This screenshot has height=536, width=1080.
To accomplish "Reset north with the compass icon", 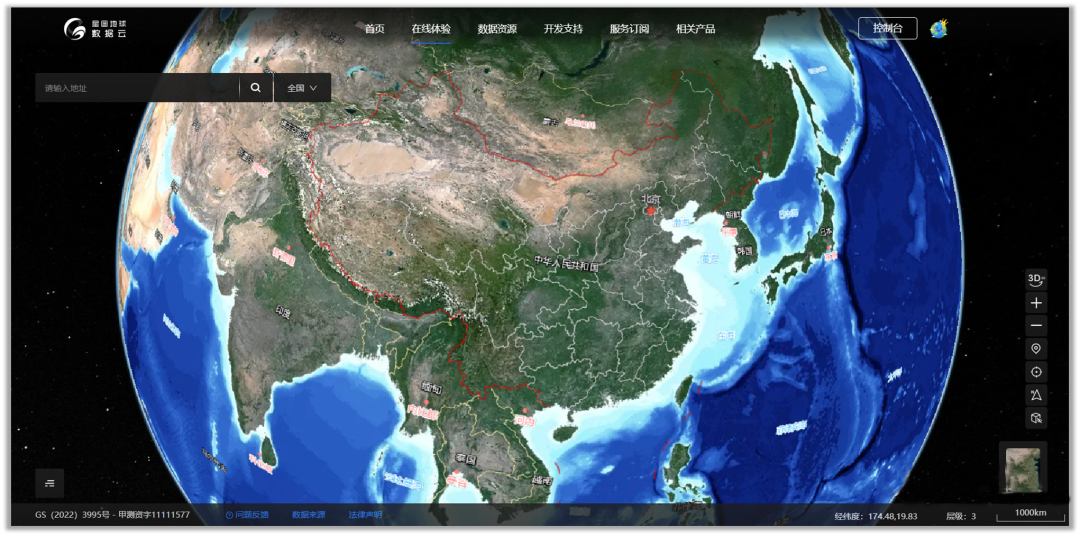I will pyautogui.click(x=1036, y=395).
